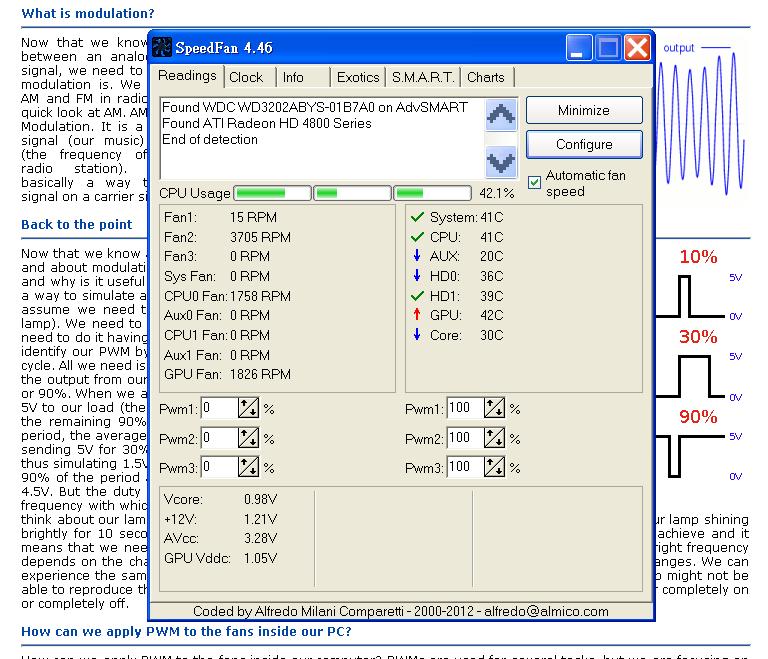Click the second CPU usage bar
The image size is (768, 659).
[x=353, y=194]
